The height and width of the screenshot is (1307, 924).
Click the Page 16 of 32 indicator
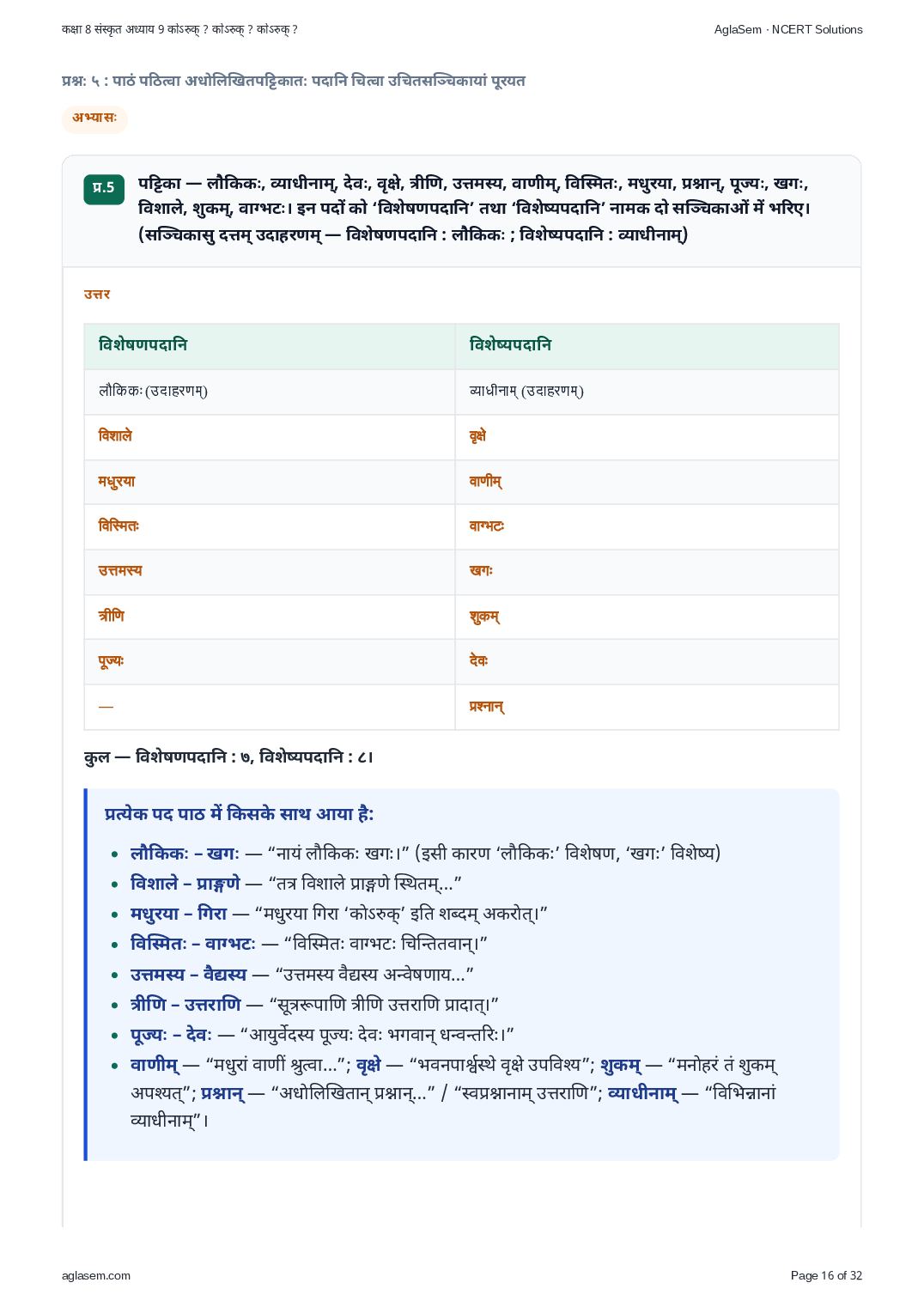click(826, 1275)
